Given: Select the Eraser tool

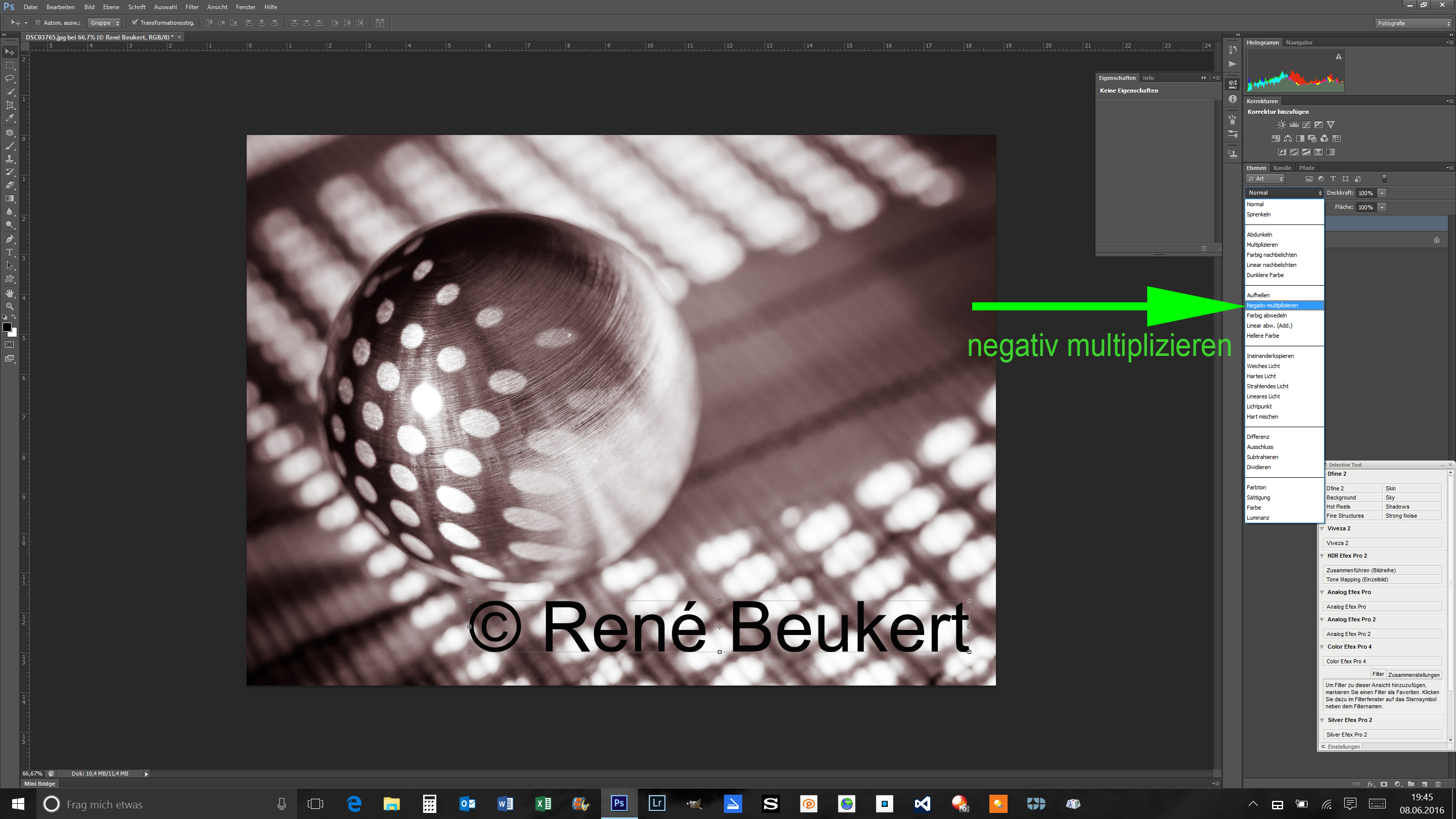Looking at the screenshot, I should 10,186.
